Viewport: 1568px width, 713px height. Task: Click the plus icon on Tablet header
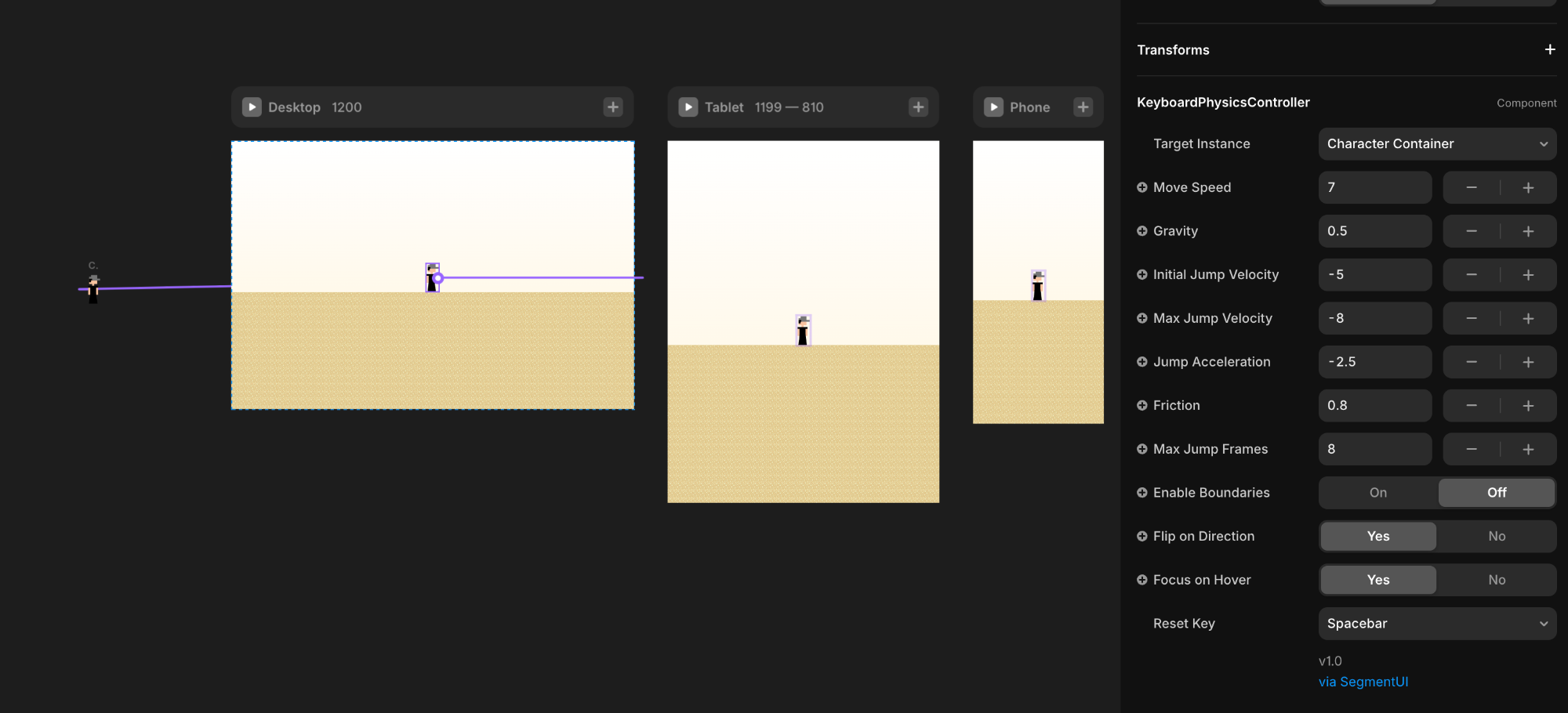918,107
